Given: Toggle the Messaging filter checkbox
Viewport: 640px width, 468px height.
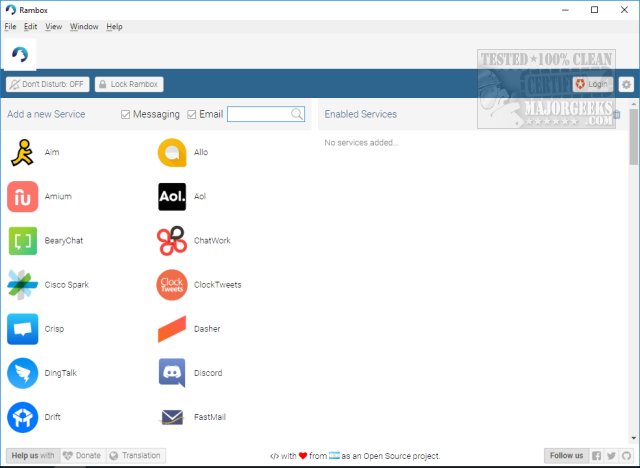Looking at the screenshot, I should coord(125,114).
